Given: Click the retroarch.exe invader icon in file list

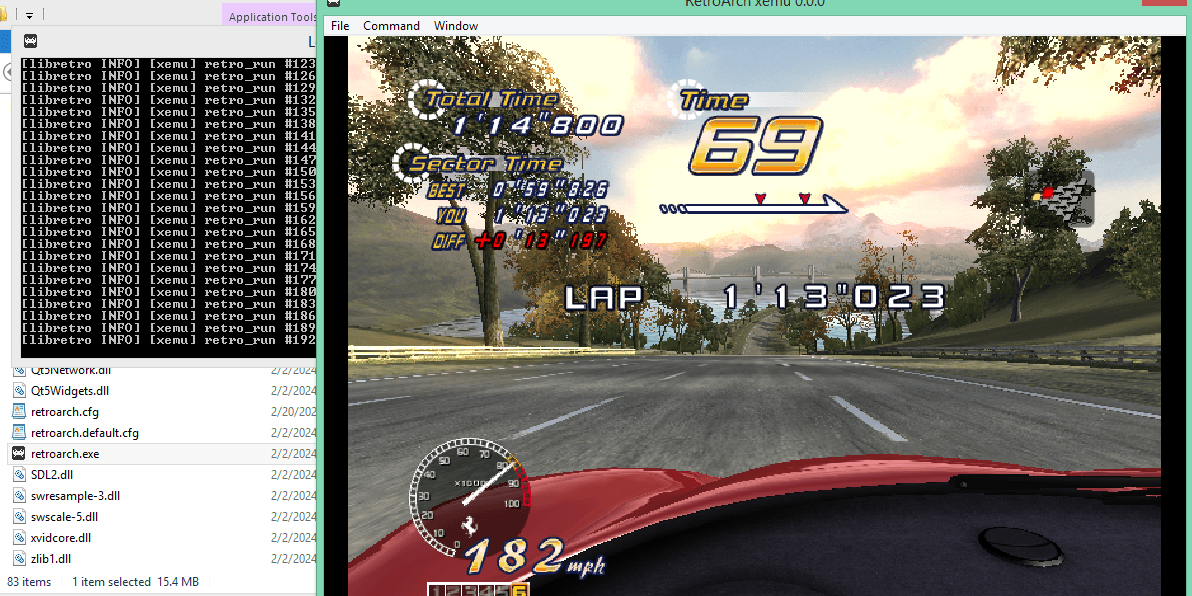Looking at the screenshot, I should coord(19,454).
